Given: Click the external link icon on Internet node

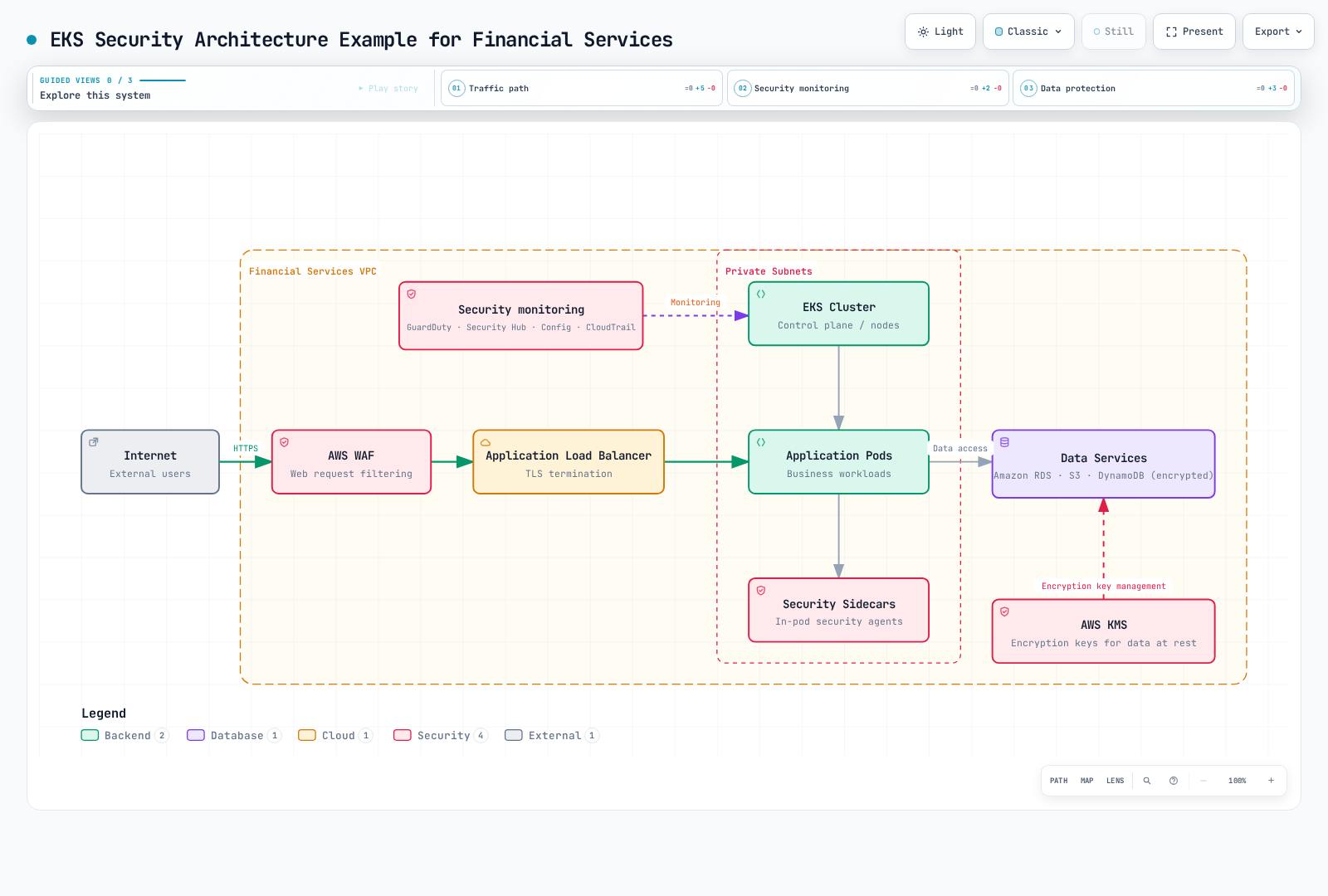Looking at the screenshot, I should pos(94,442).
